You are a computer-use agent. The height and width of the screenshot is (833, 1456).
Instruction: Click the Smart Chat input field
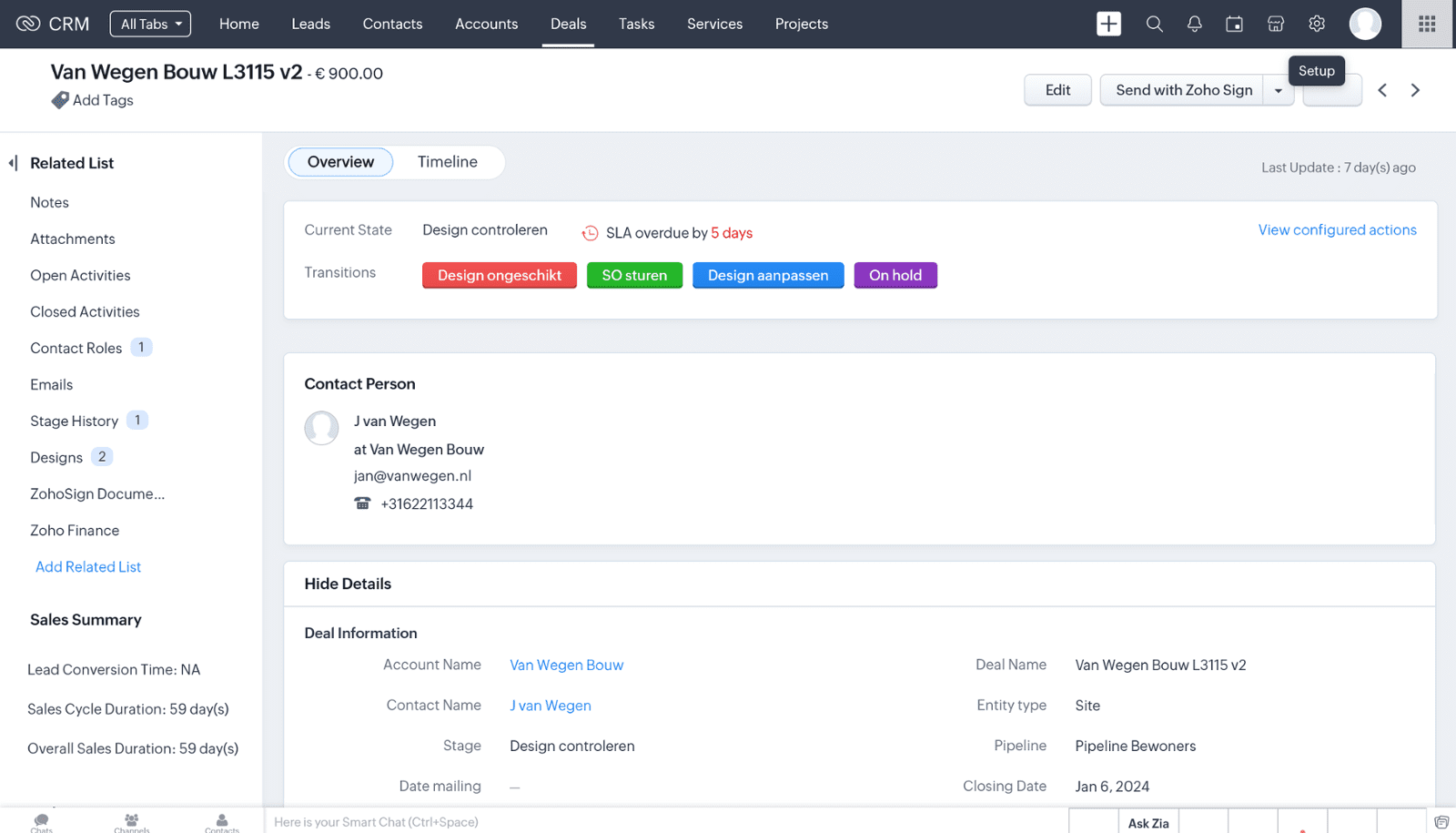point(665,822)
